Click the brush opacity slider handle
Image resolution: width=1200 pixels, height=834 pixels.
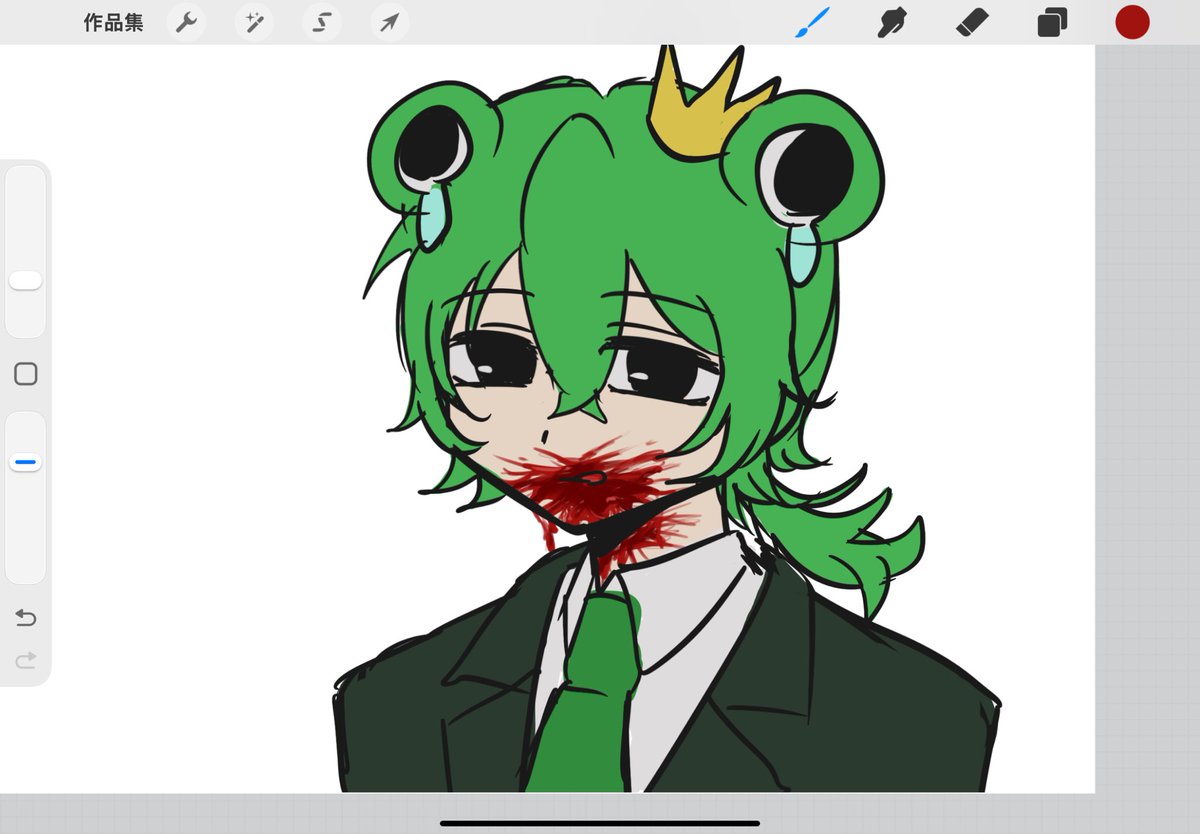[x=26, y=462]
